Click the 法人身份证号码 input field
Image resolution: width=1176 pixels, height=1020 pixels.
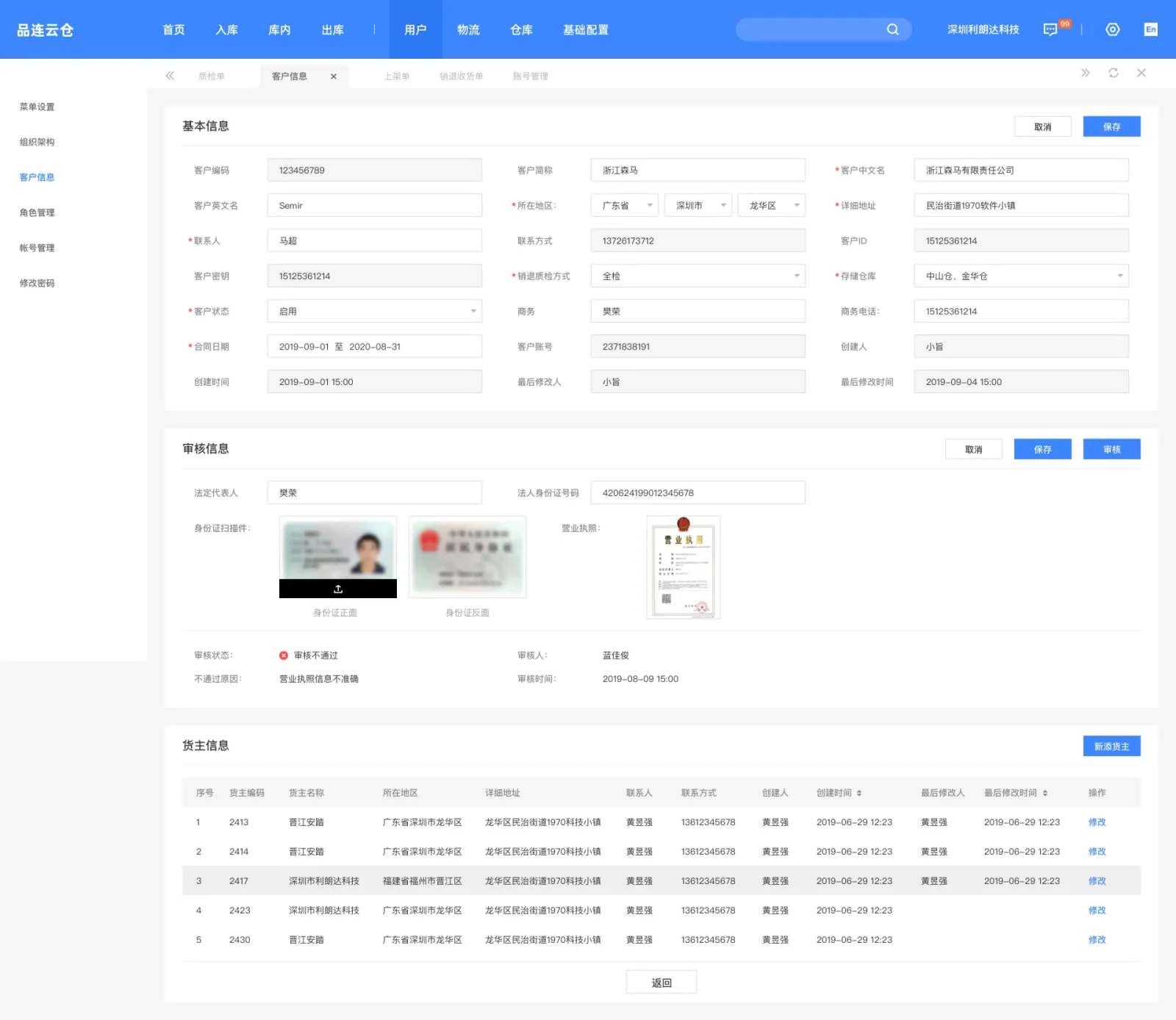pyautogui.click(x=698, y=492)
